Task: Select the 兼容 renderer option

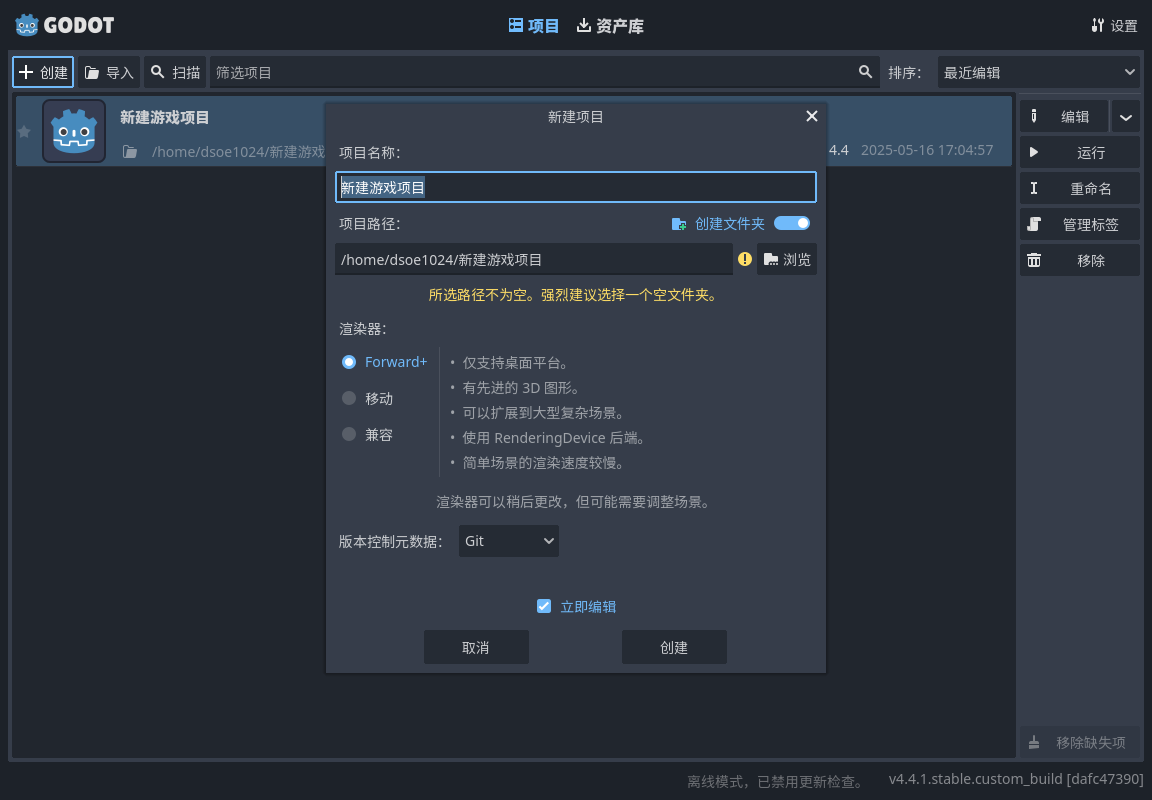Action: (367, 435)
